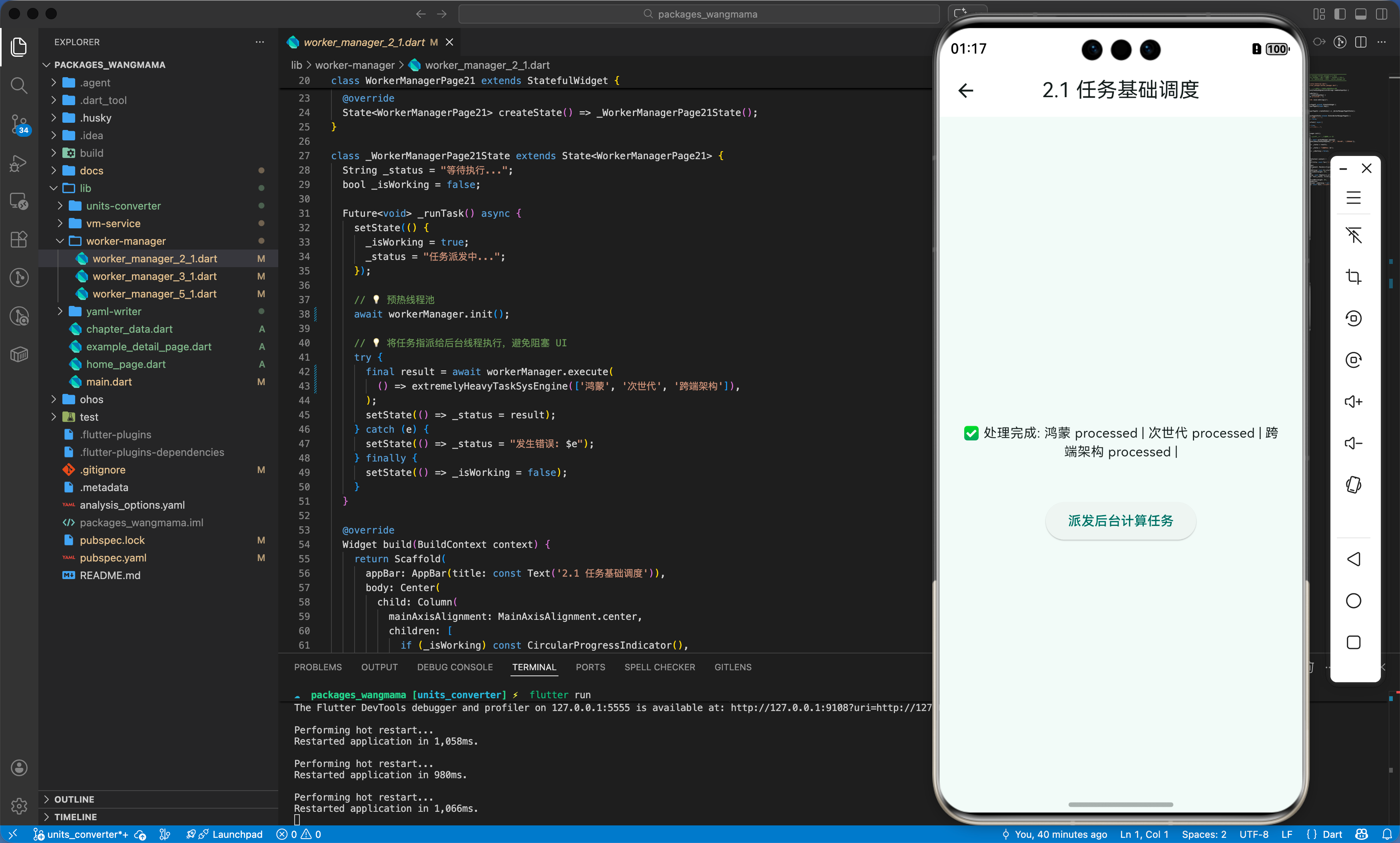Open Source Control view with 34 badge
Screen dimensions: 1400x843
[19, 123]
